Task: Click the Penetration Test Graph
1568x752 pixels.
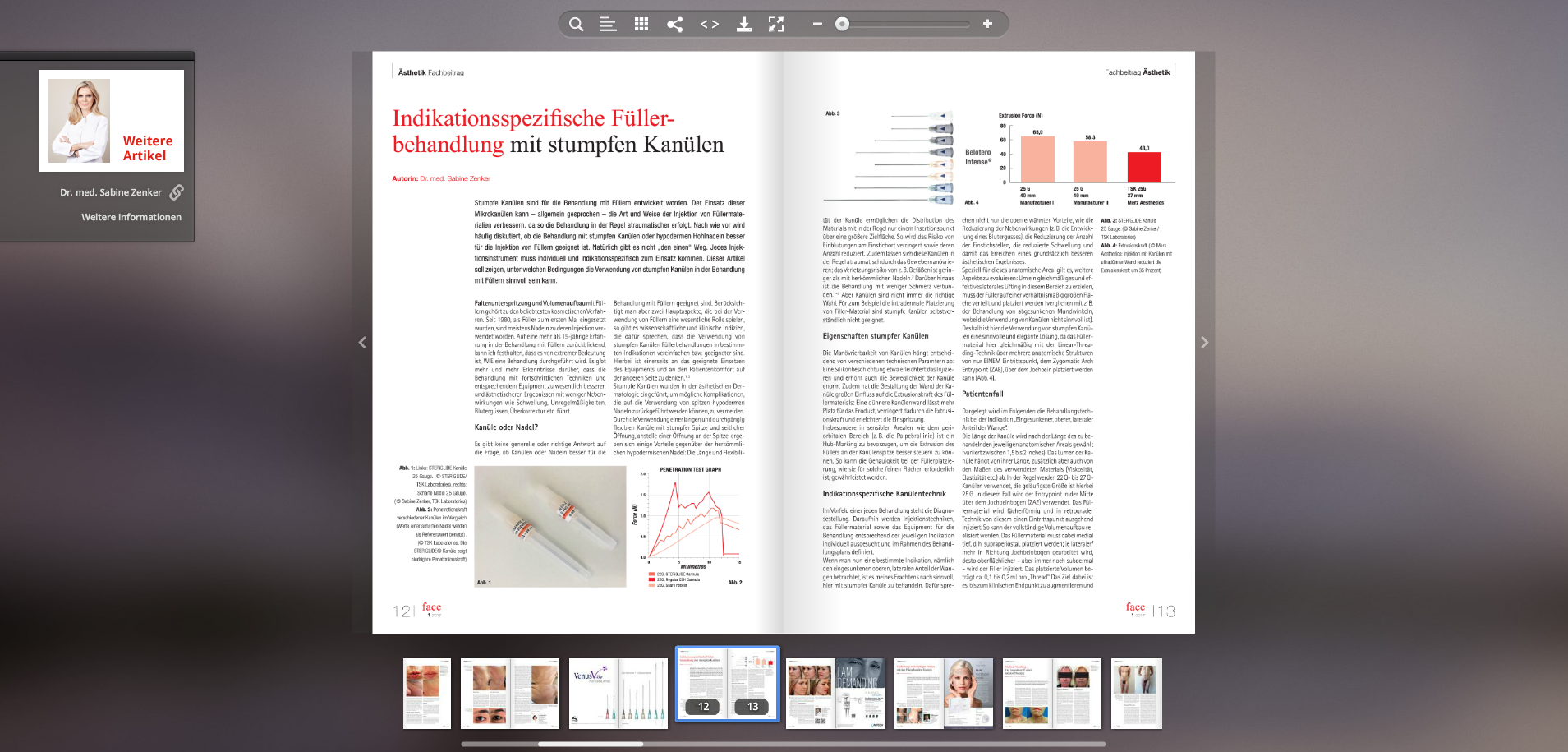Action: [x=690, y=526]
